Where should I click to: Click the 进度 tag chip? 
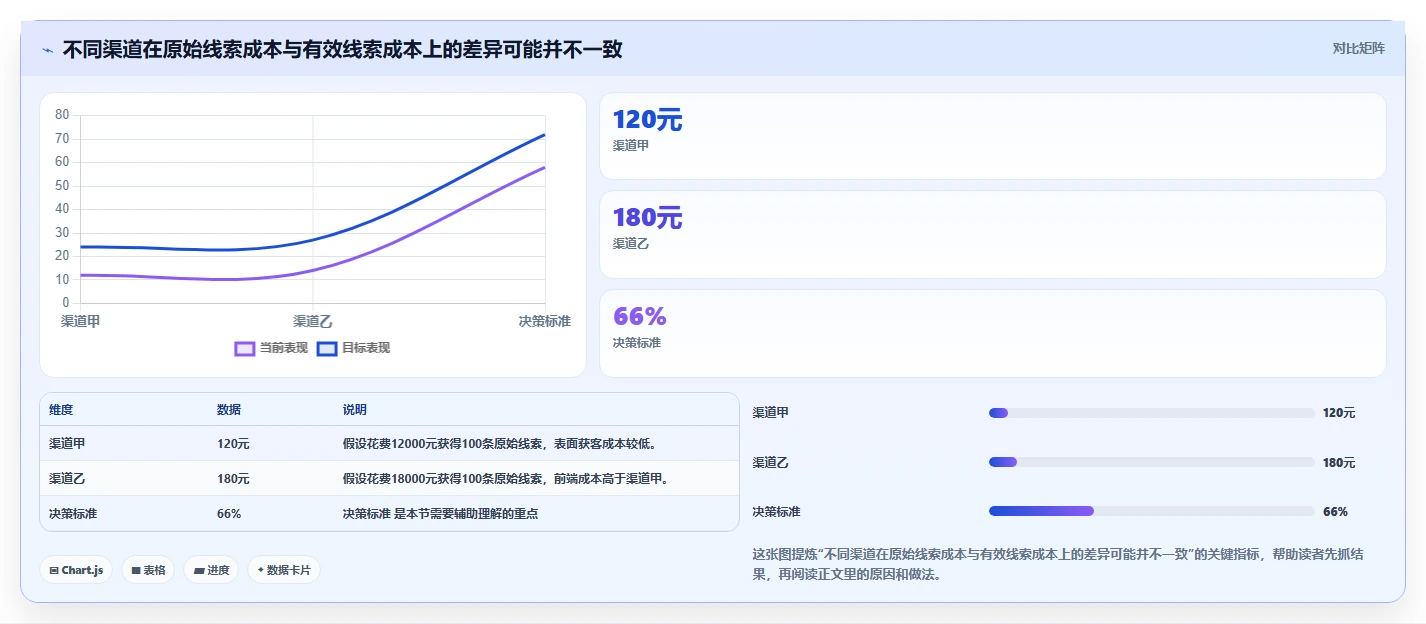[x=211, y=570]
